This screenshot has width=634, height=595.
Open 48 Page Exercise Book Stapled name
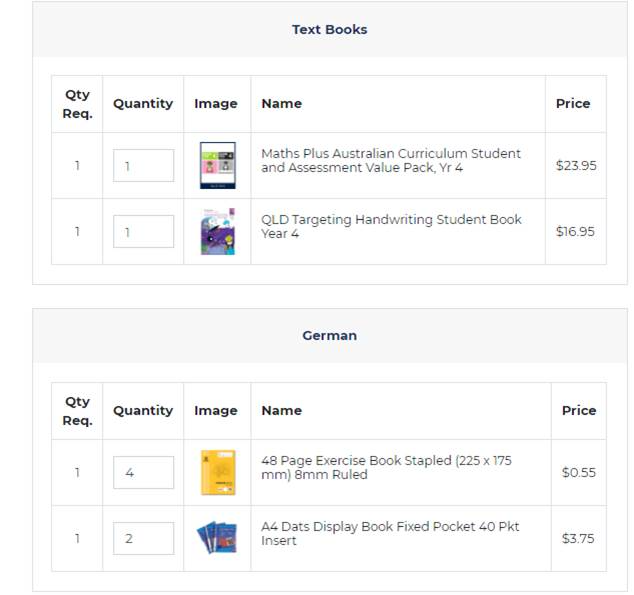[385, 468]
